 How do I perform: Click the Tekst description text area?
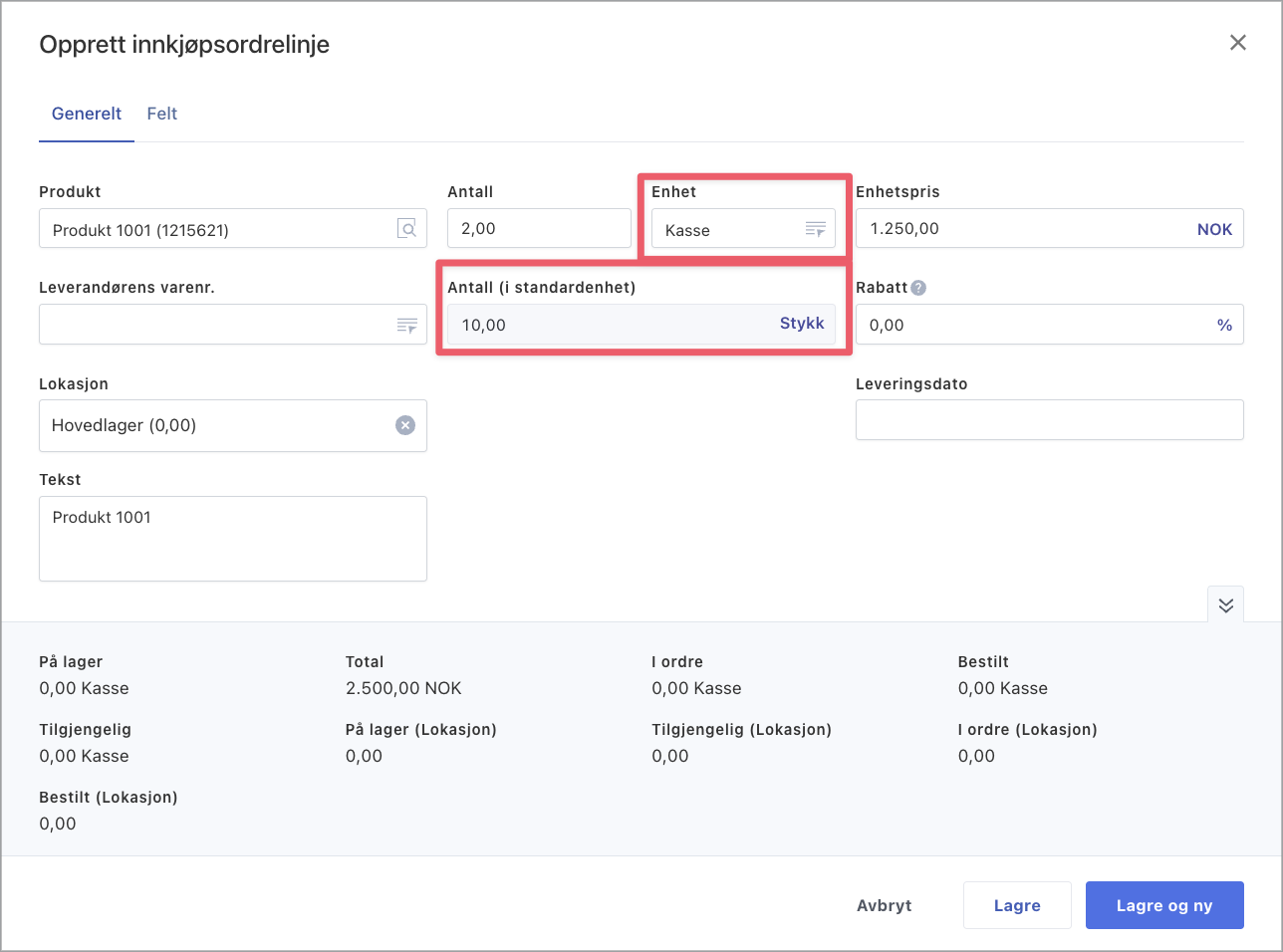click(x=232, y=539)
